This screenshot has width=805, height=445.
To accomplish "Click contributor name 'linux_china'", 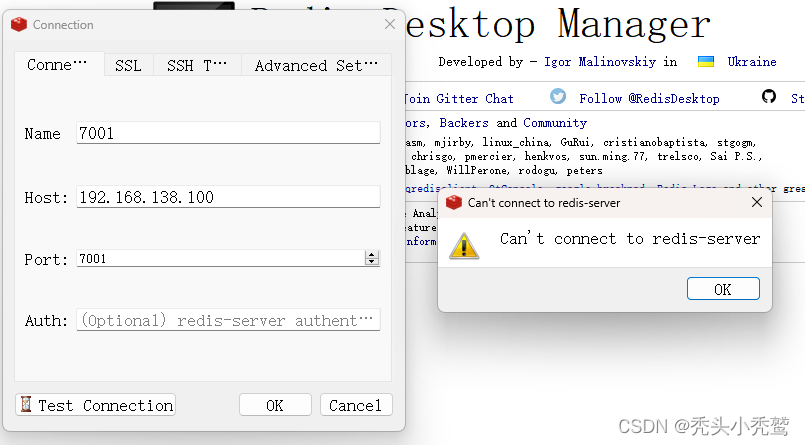I will 516,142.
